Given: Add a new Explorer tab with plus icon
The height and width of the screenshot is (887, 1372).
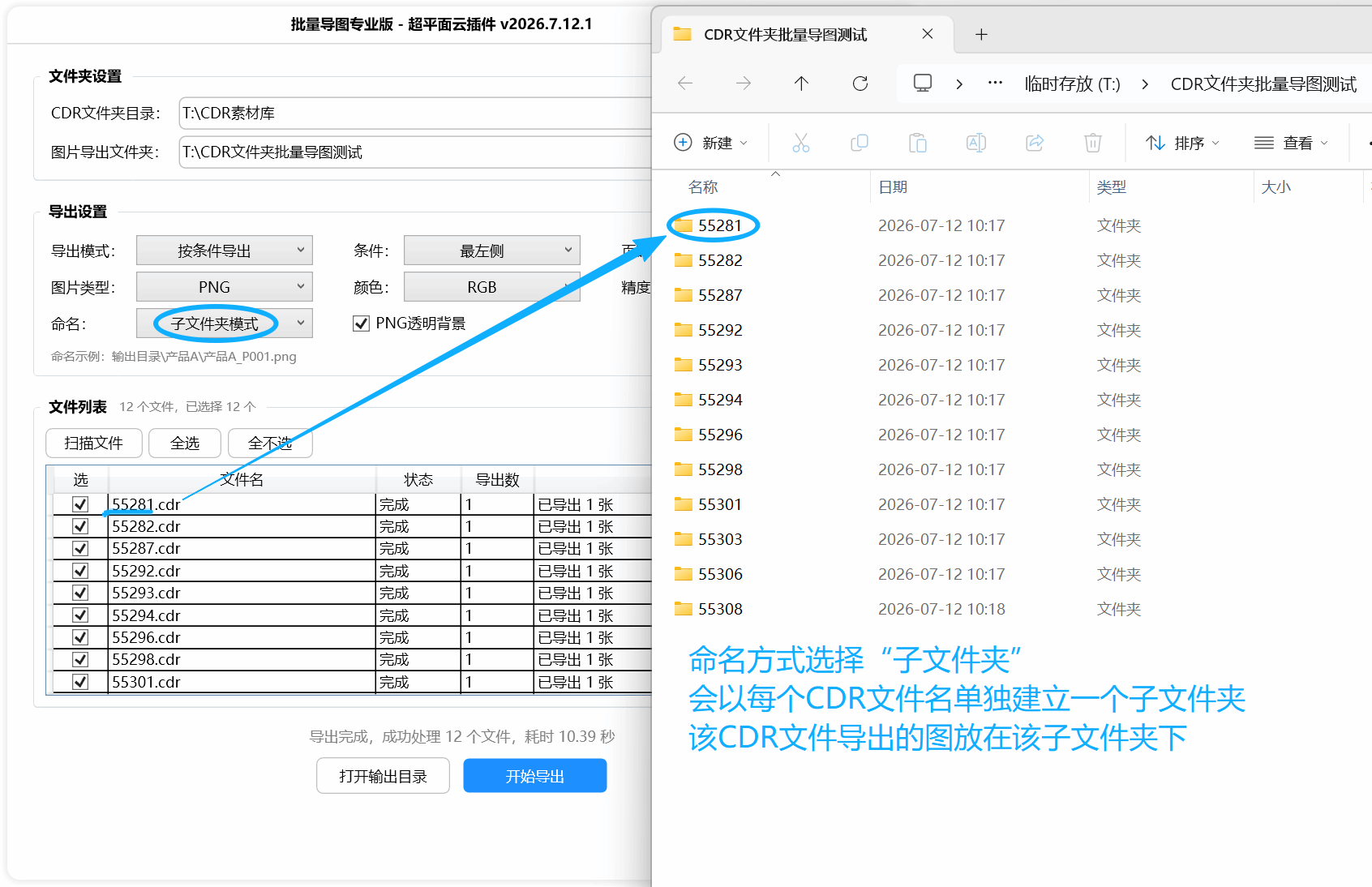Looking at the screenshot, I should click(x=981, y=34).
